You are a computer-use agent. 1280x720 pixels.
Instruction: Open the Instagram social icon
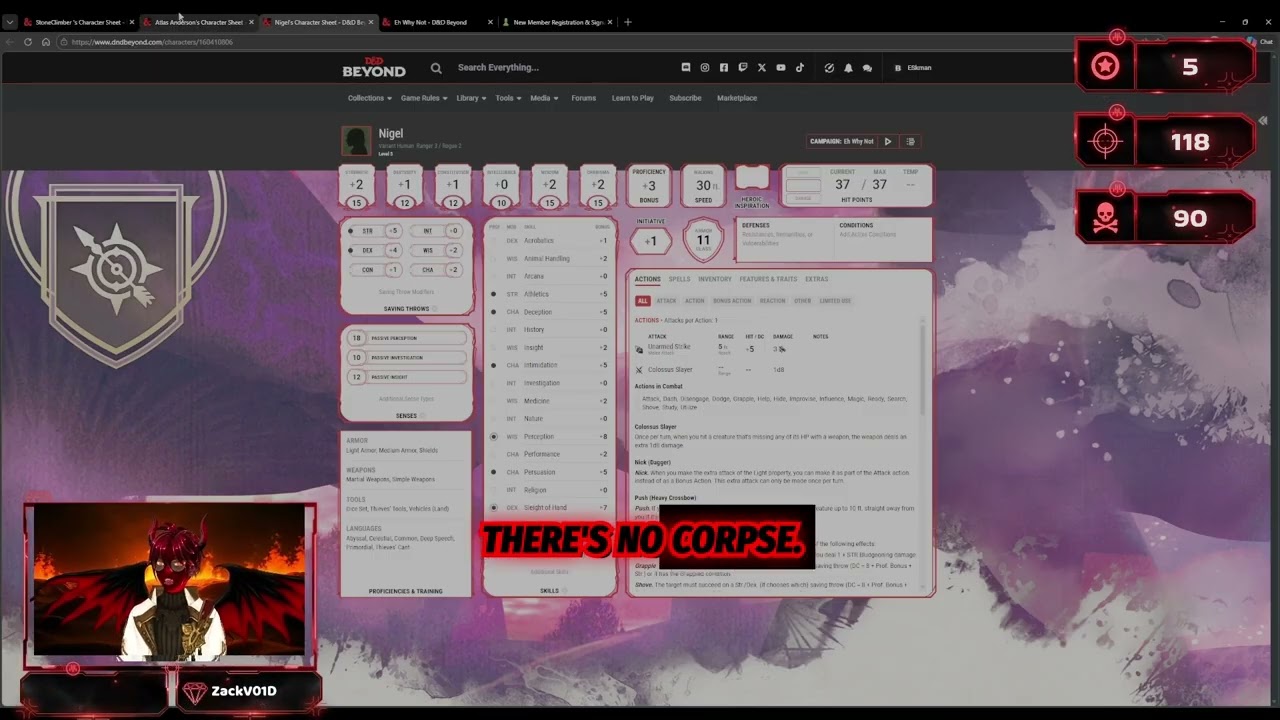click(x=705, y=68)
